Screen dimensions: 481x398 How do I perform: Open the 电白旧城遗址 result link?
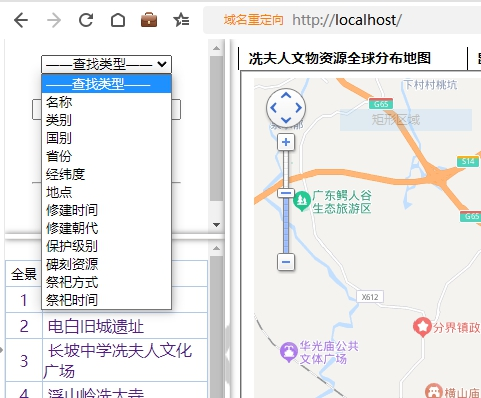pos(96,326)
